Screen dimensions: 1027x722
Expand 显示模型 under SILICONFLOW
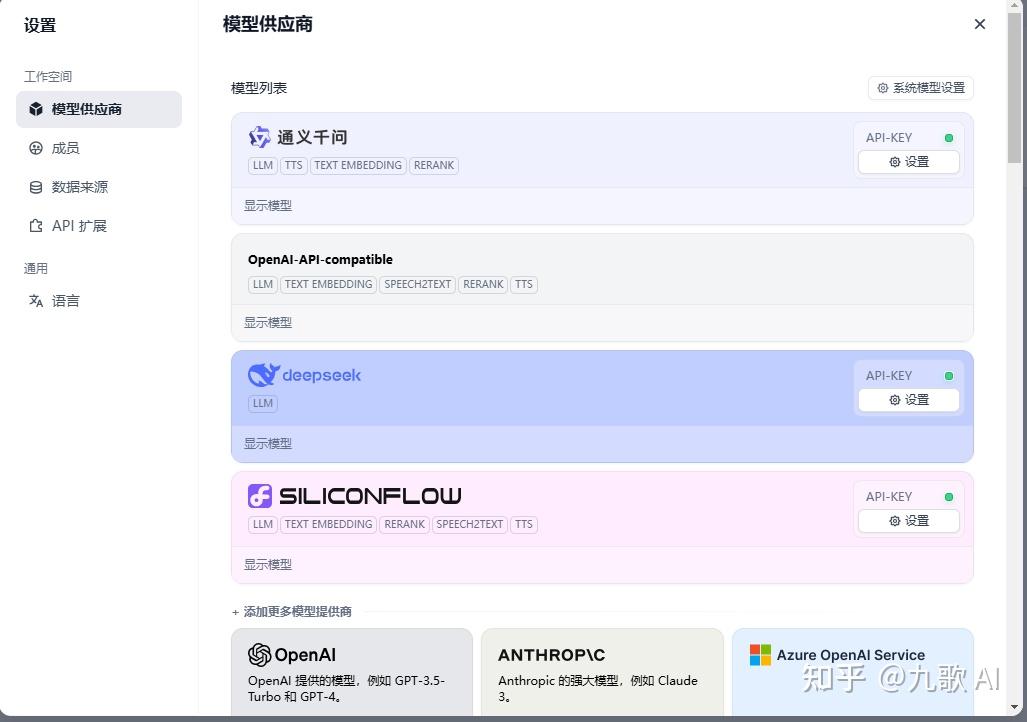pos(267,564)
